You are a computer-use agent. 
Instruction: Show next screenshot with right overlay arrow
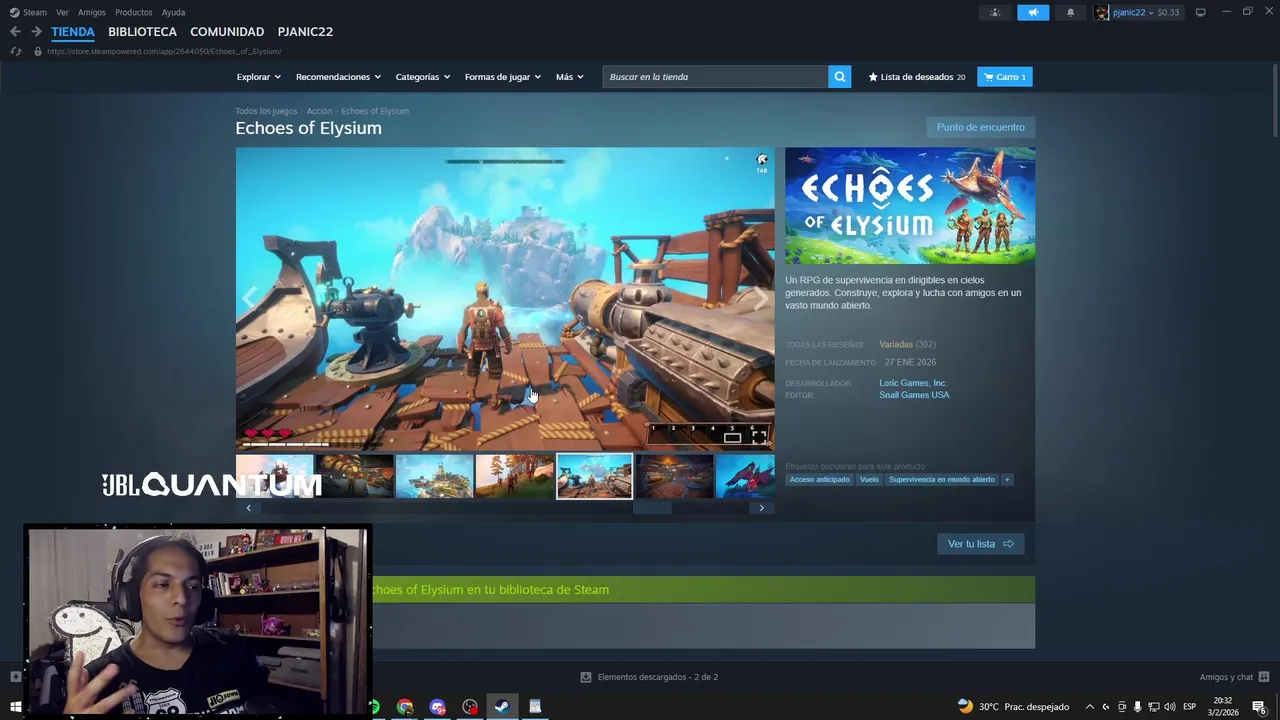point(761,296)
